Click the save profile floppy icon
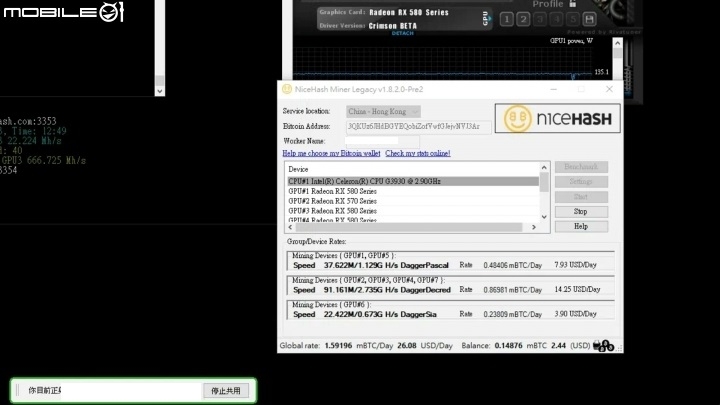The width and height of the screenshot is (720, 405). (590, 19)
